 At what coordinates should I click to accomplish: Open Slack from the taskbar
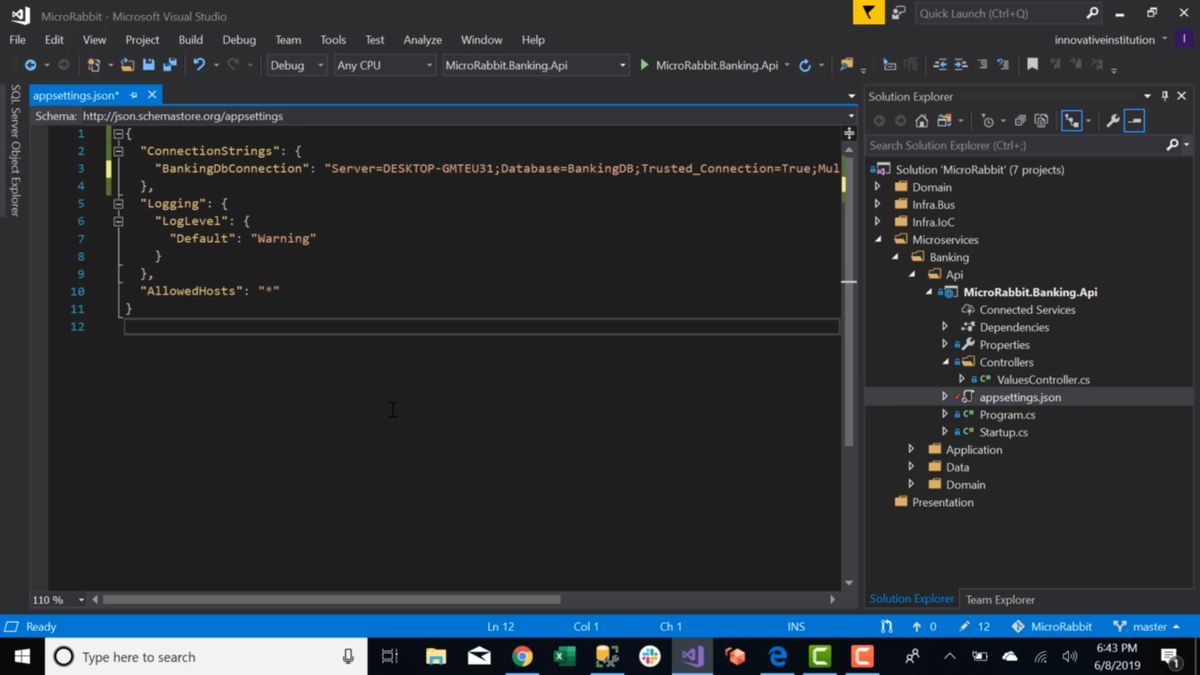pos(650,657)
